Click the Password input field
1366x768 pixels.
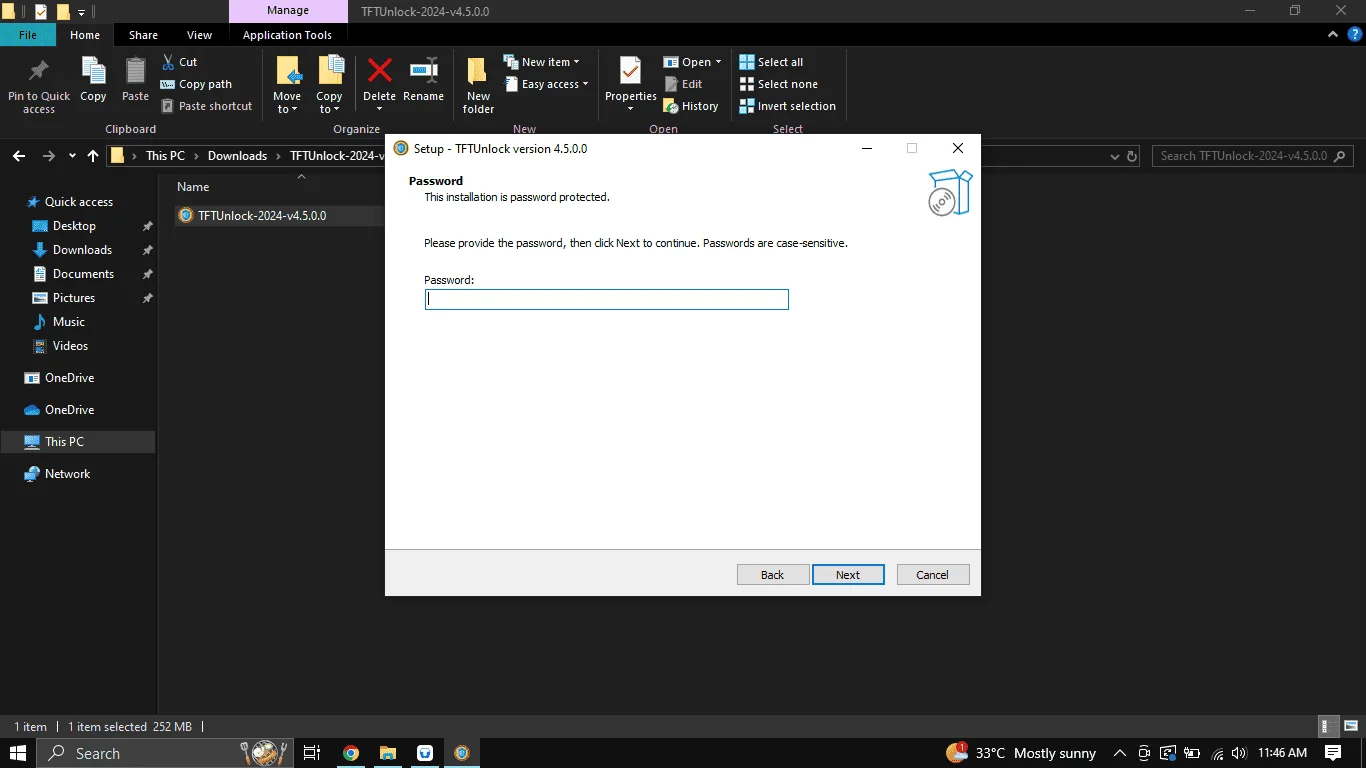(606, 299)
